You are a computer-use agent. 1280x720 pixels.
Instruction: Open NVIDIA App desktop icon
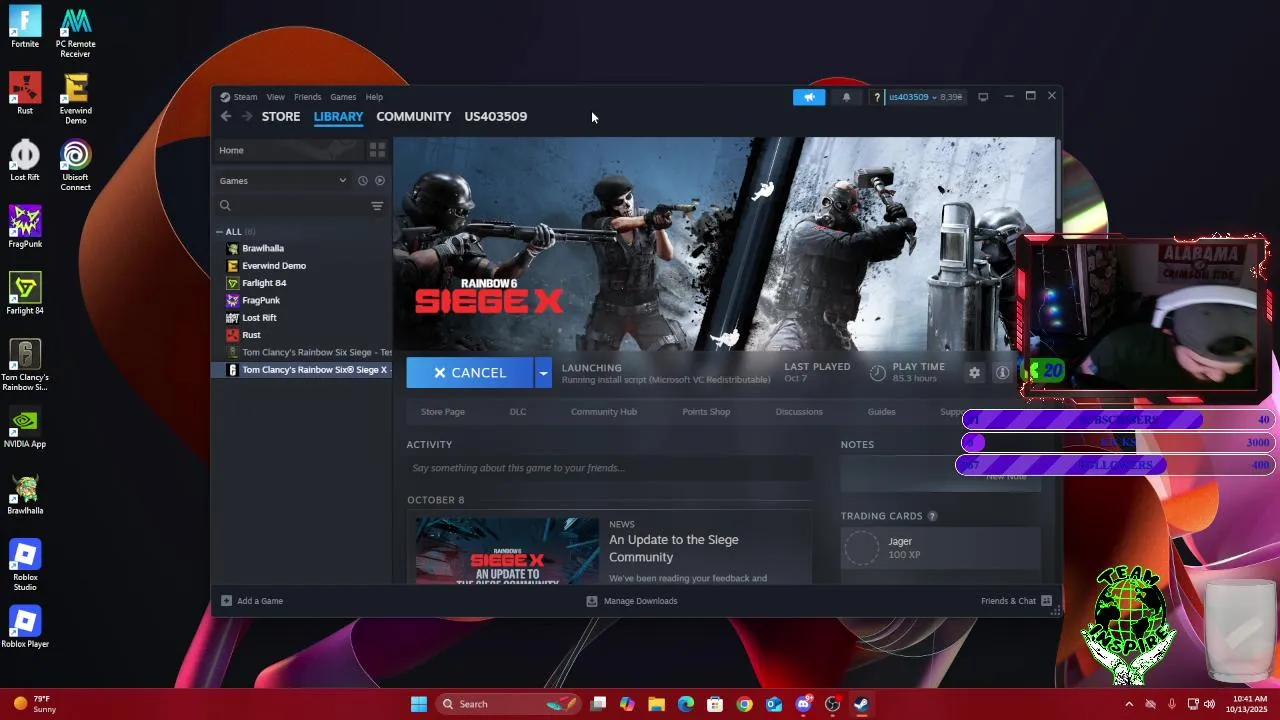(x=25, y=427)
